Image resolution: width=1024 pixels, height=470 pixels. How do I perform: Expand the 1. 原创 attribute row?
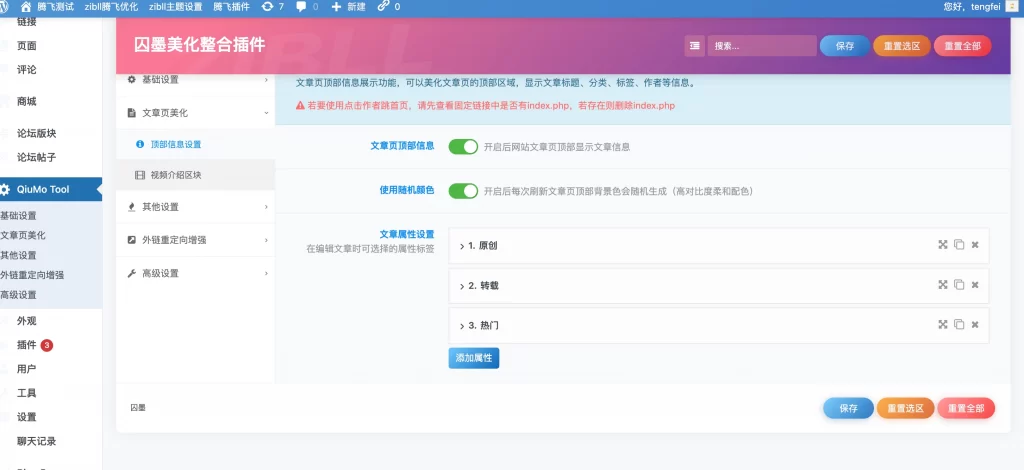718,245
